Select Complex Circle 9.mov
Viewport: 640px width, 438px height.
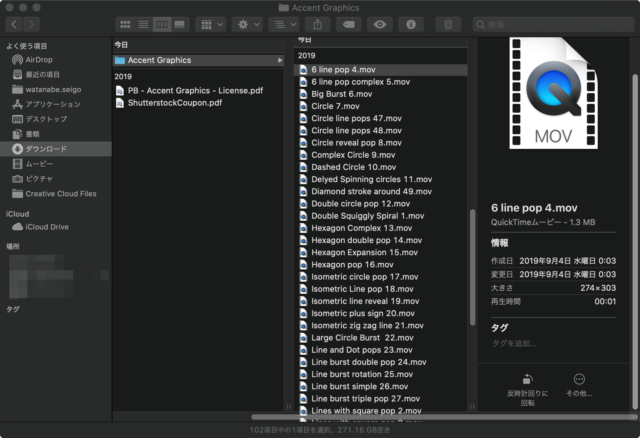380,155
